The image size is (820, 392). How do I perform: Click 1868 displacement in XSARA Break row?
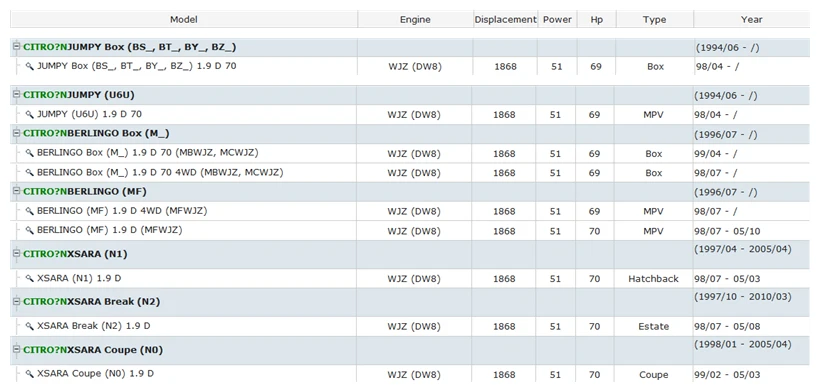tap(504, 327)
